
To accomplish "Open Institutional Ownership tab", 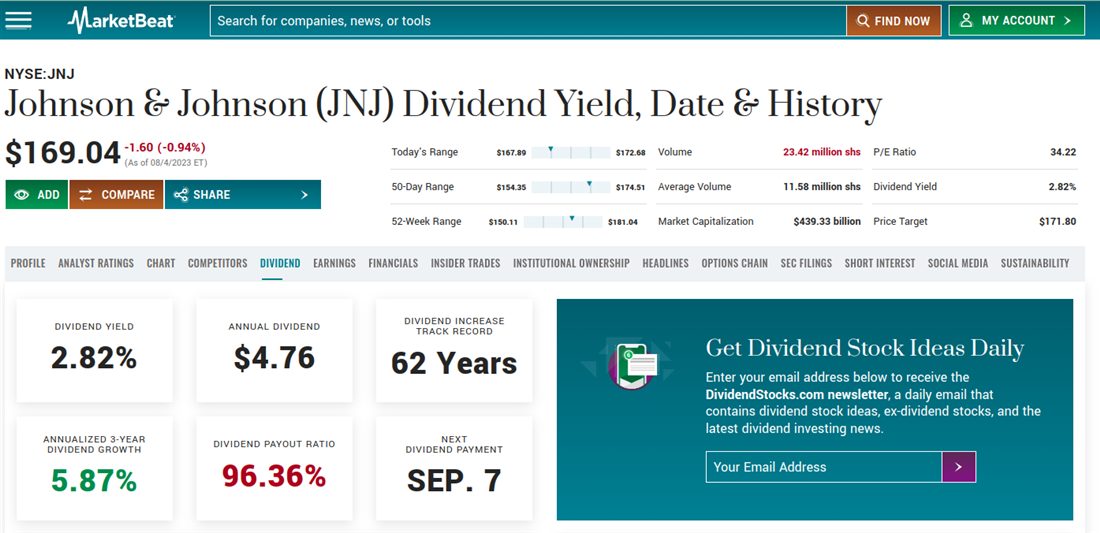I will point(571,263).
